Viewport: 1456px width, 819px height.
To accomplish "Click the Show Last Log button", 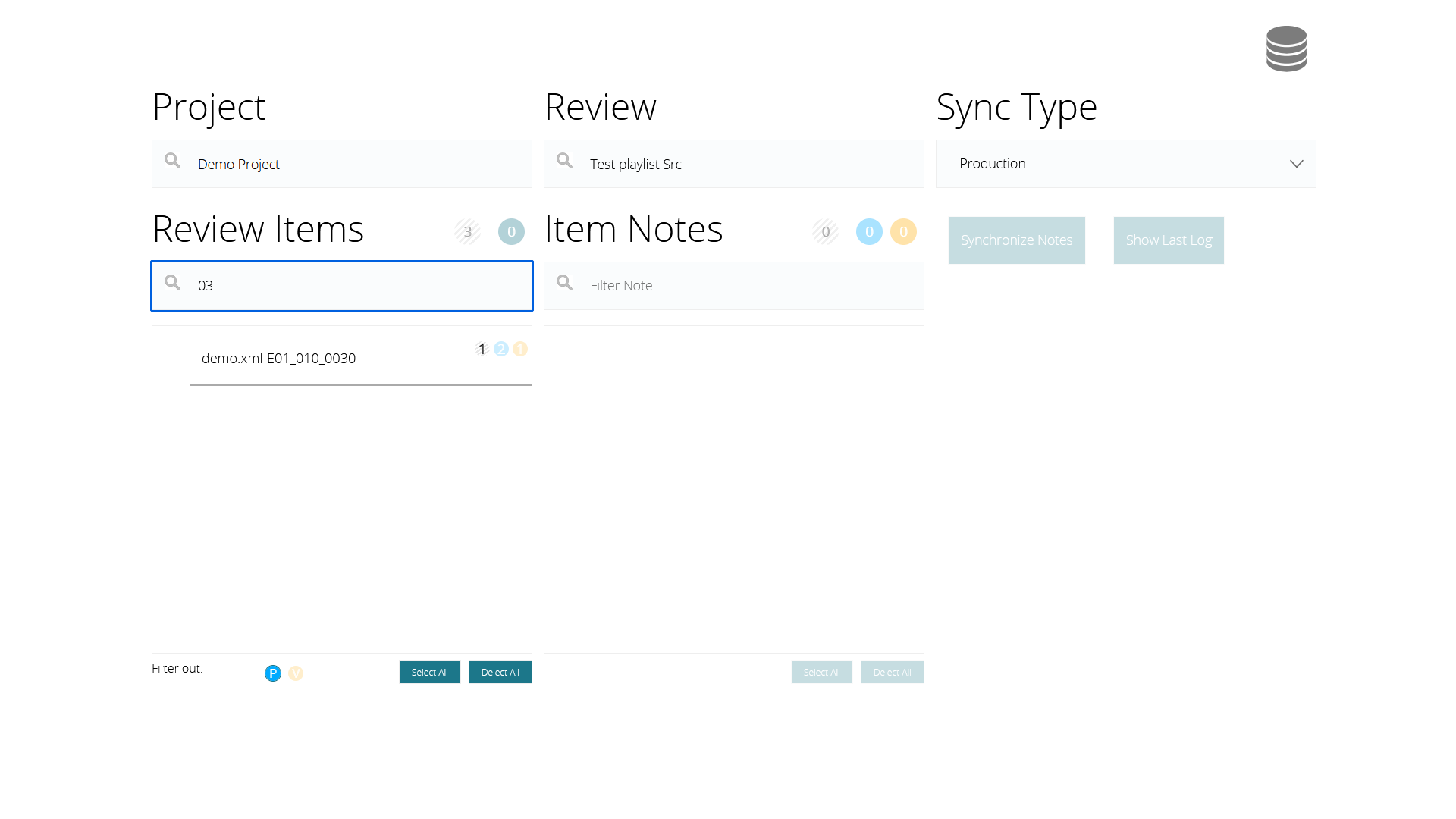I will coord(1168,240).
